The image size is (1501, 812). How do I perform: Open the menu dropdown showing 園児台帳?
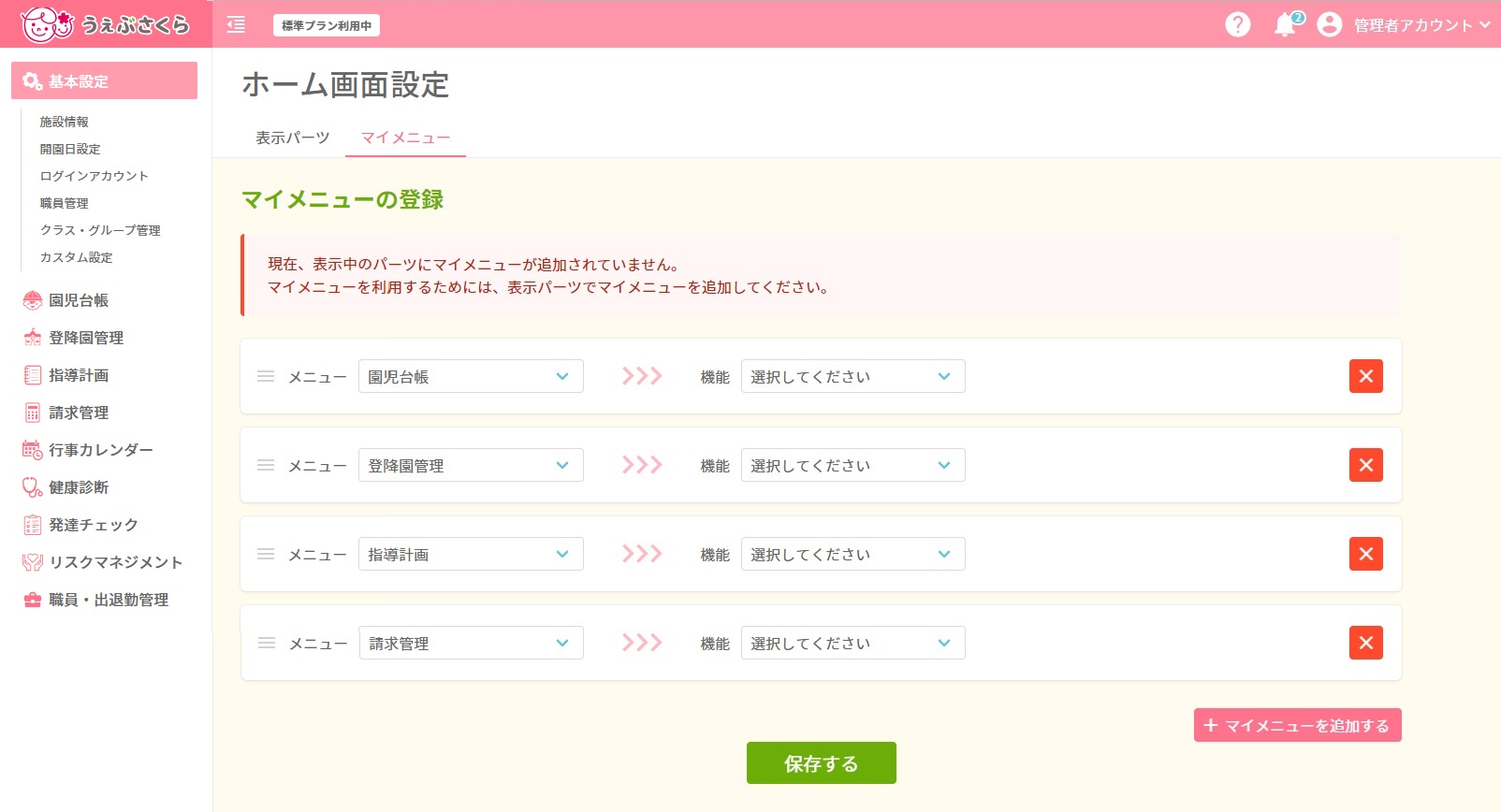471,376
